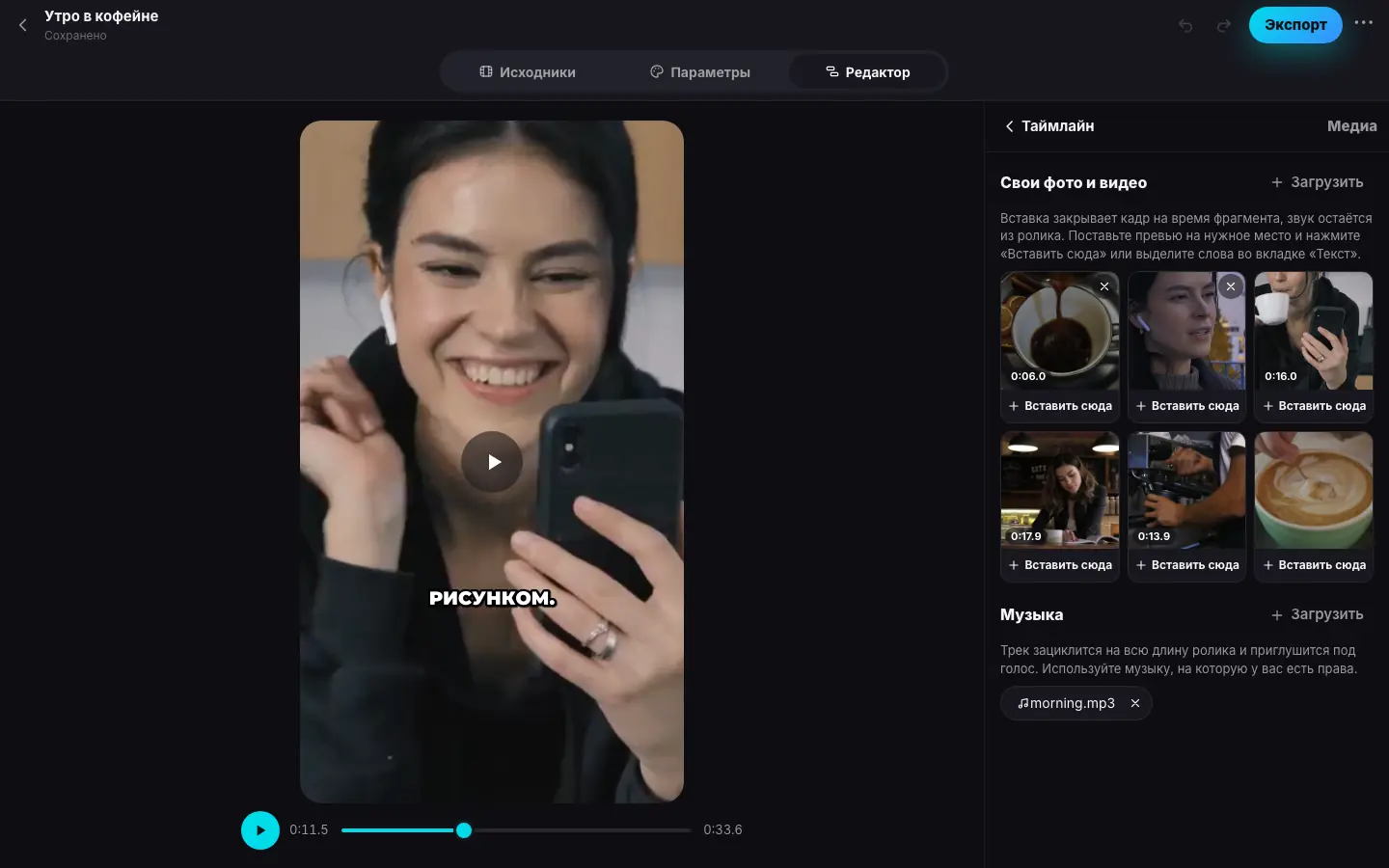Insert the 0:13.9 espresso machine clip here

click(1186, 565)
